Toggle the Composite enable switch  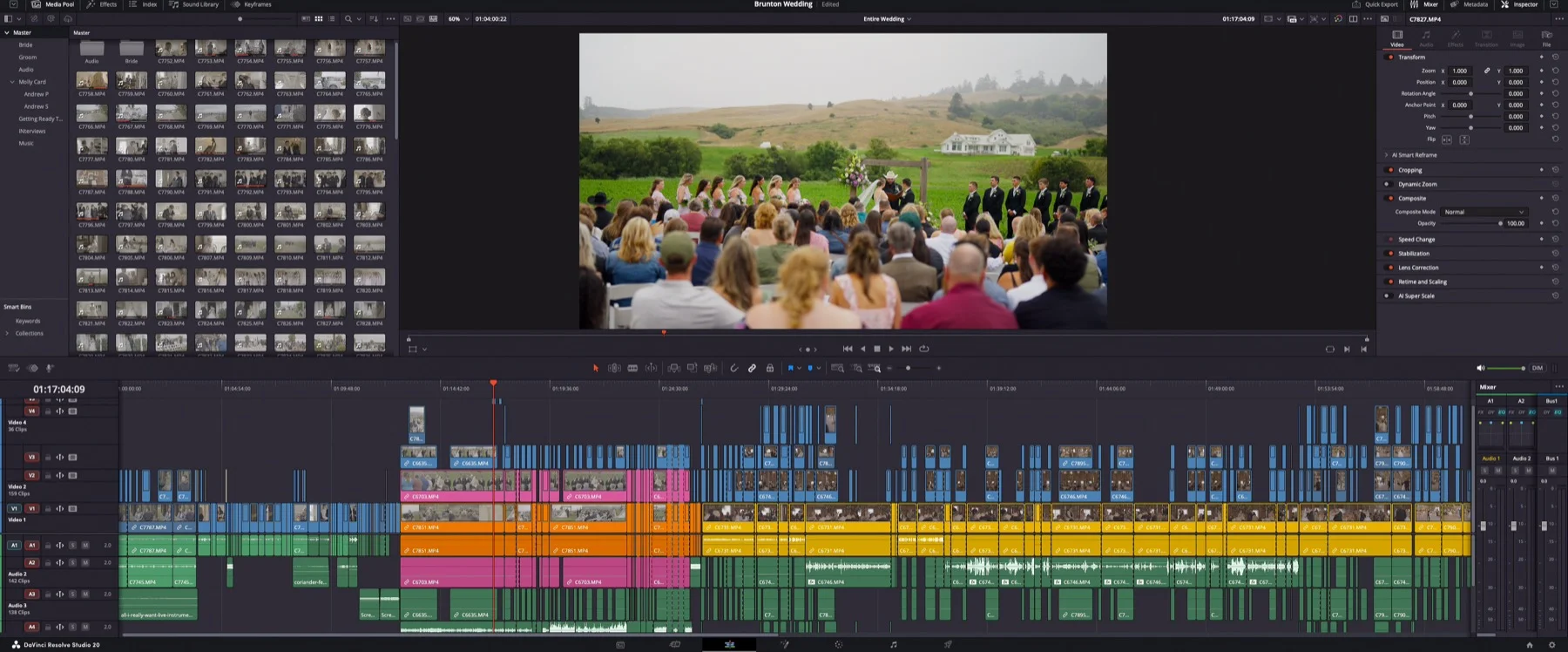tap(1390, 198)
